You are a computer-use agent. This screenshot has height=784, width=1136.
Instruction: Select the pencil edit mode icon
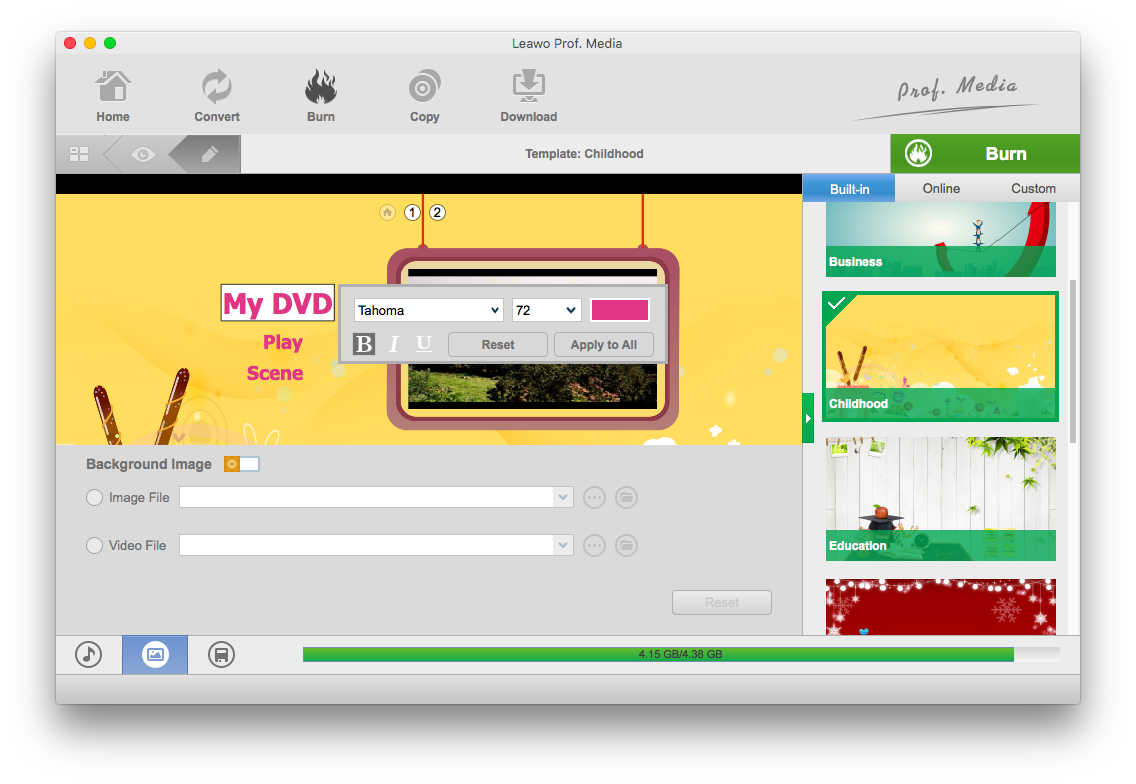(209, 154)
